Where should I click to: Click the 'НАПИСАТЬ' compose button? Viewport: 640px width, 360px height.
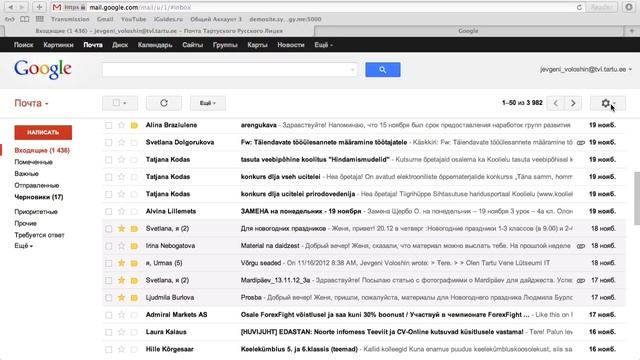click(43, 132)
